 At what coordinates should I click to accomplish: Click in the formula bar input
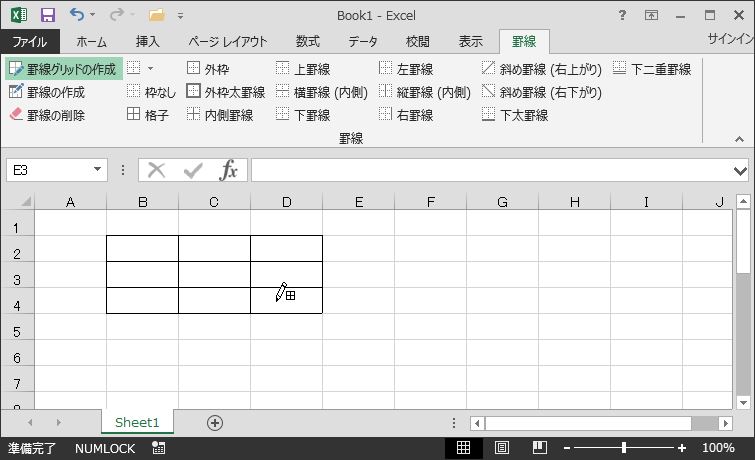(491, 170)
